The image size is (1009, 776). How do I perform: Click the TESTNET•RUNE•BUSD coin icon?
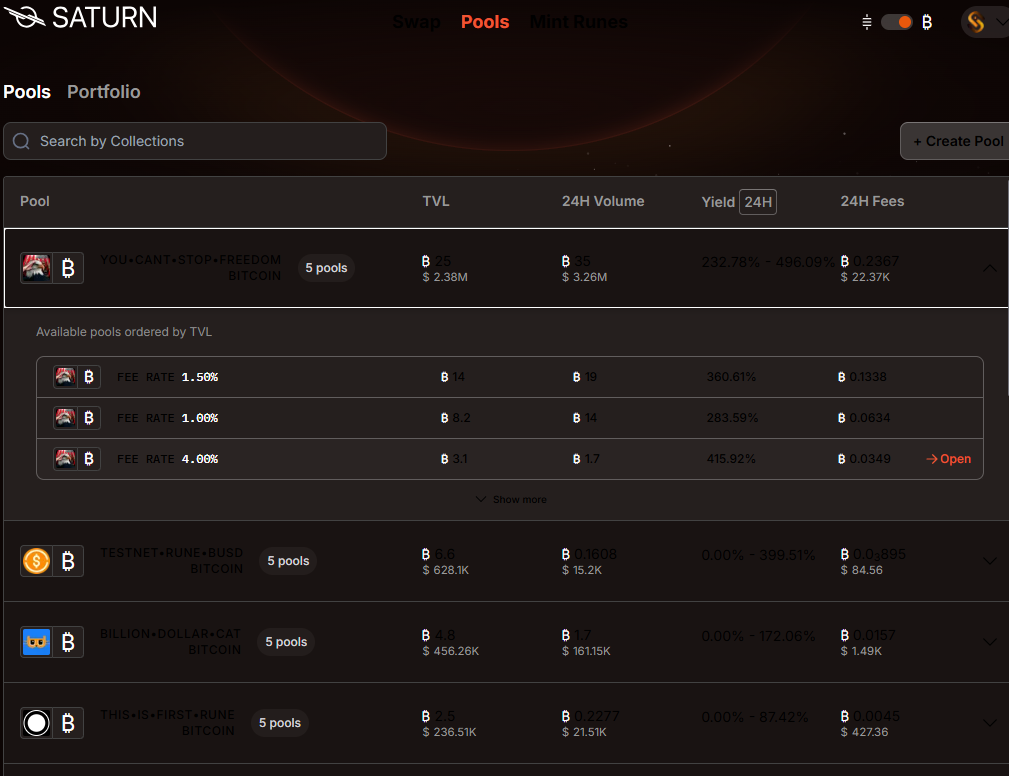tap(37, 561)
